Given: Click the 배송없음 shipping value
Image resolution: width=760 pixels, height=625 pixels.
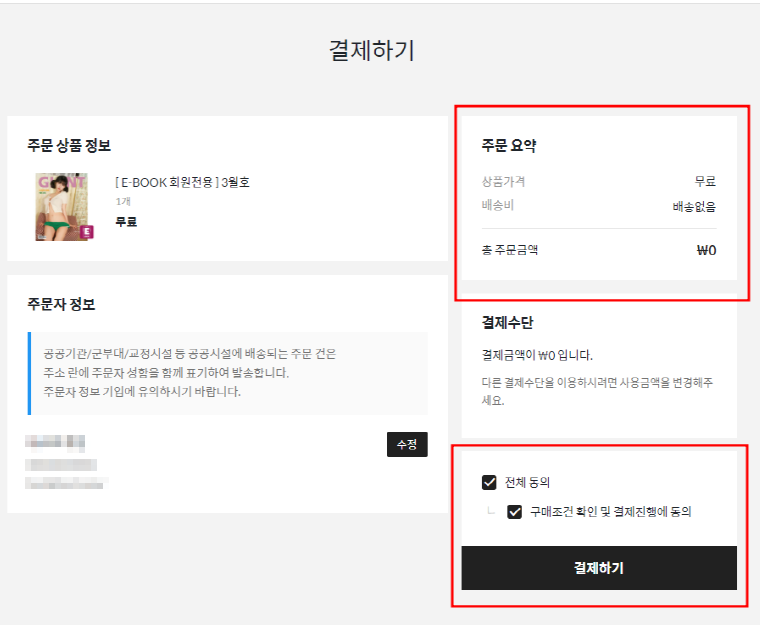Looking at the screenshot, I should 694,207.
